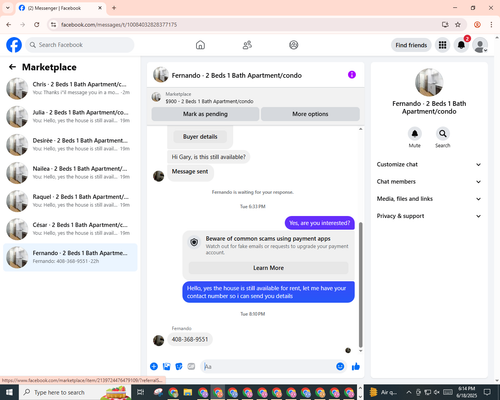Open more actions plus icon in composer
This screenshot has height=400, width=500.
[x=154, y=367]
